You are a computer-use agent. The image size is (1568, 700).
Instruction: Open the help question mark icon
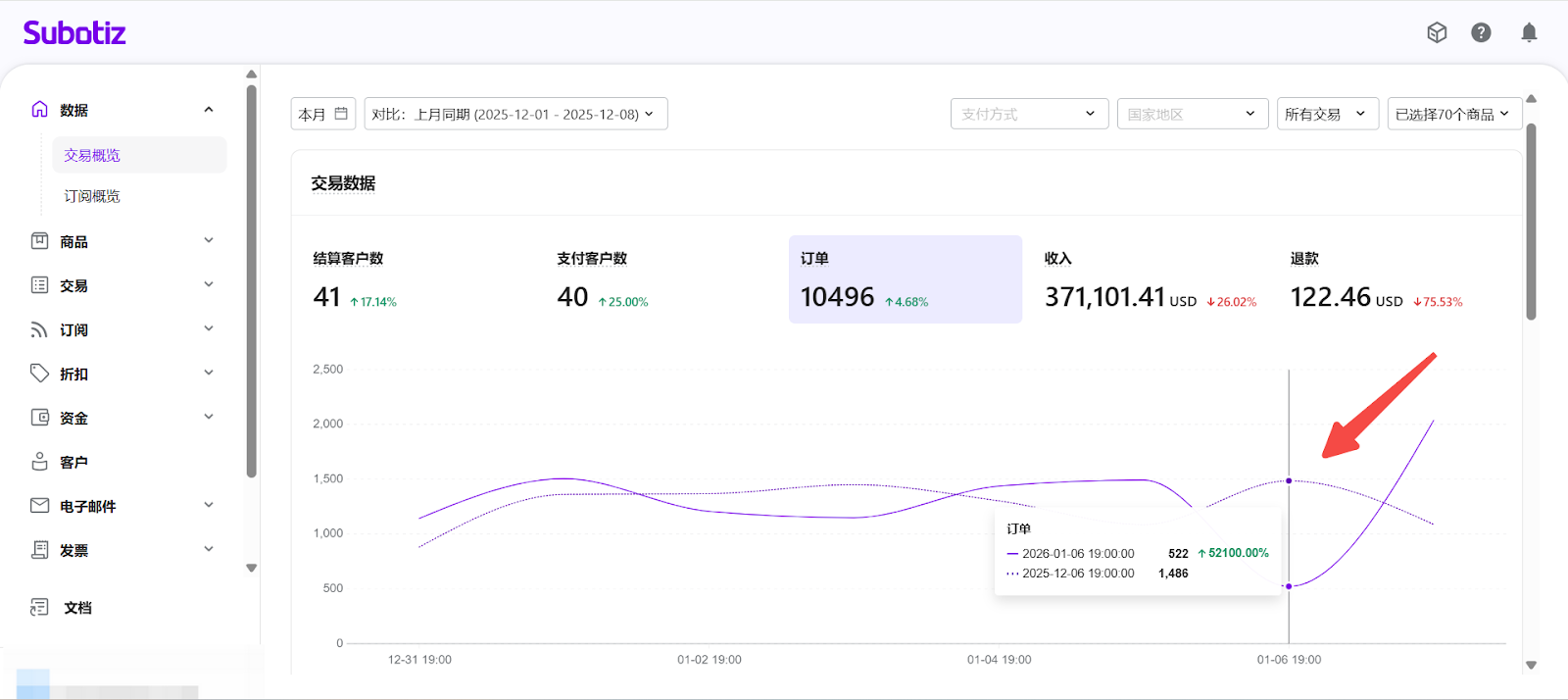tap(1481, 33)
